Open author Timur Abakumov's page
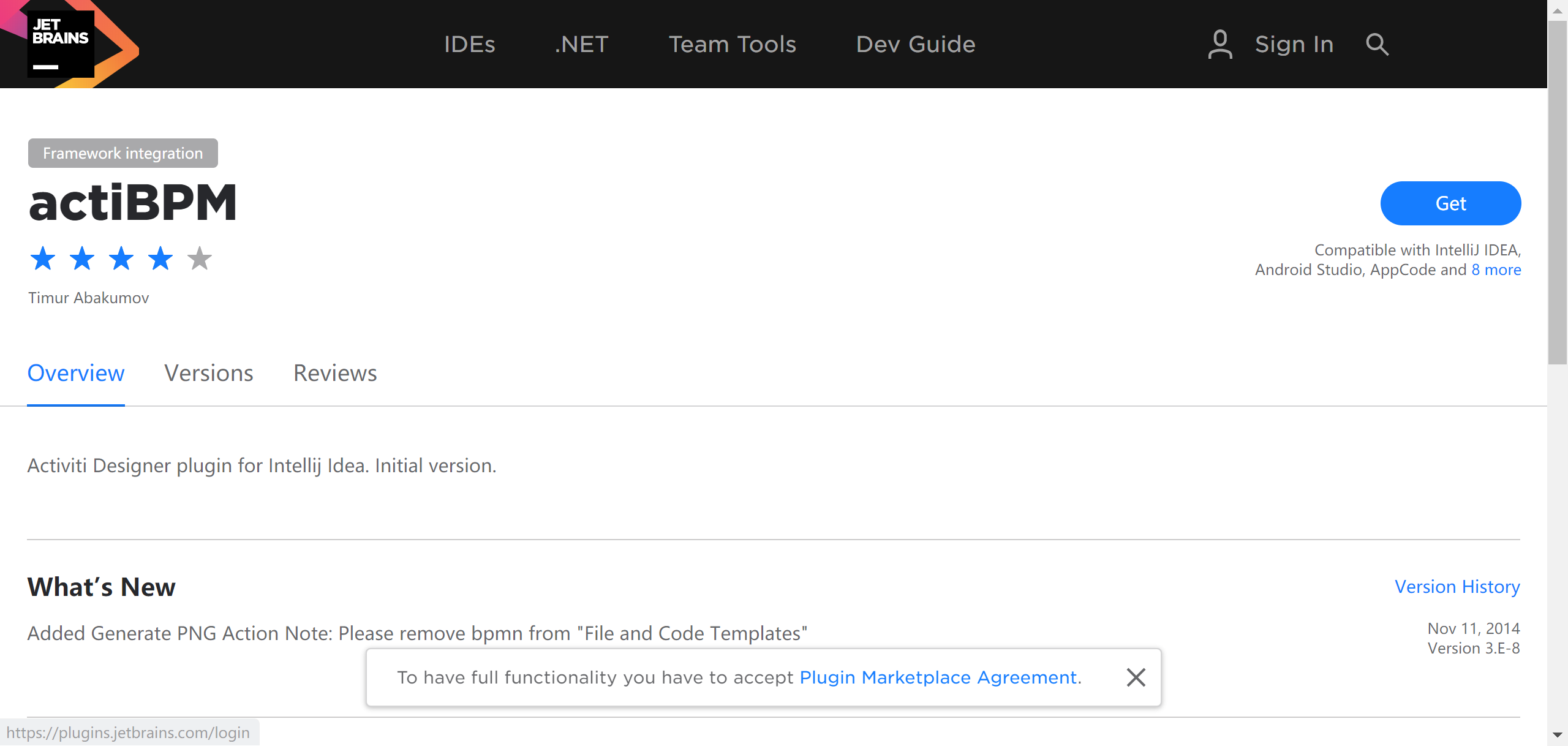The width and height of the screenshot is (1568, 746). click(x=89, y=298)
